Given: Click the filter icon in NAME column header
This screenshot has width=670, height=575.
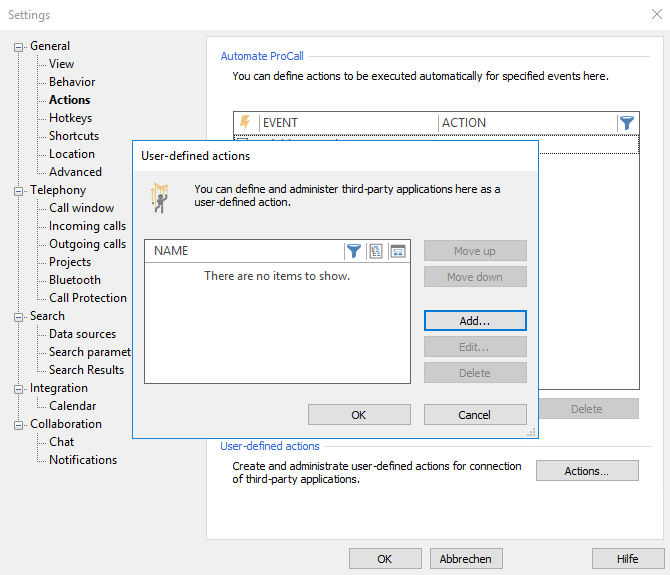Looking at the screenshot, I should [x=353, y=251].
